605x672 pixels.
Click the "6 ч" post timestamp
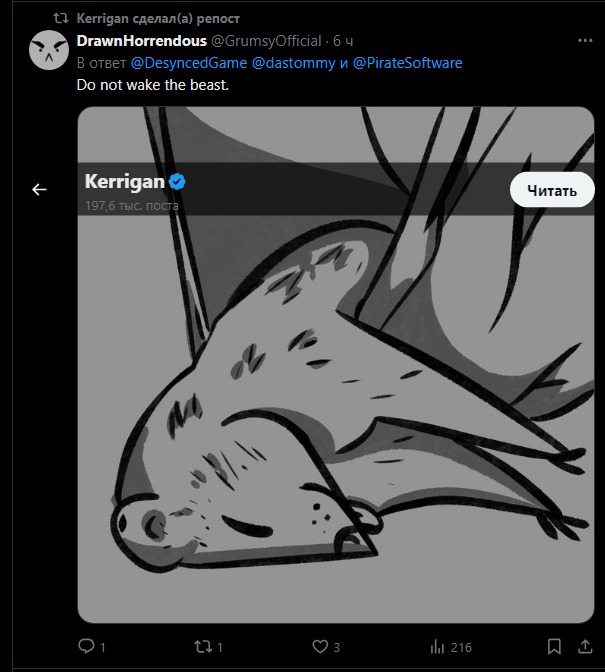click(x=342, y=41)
